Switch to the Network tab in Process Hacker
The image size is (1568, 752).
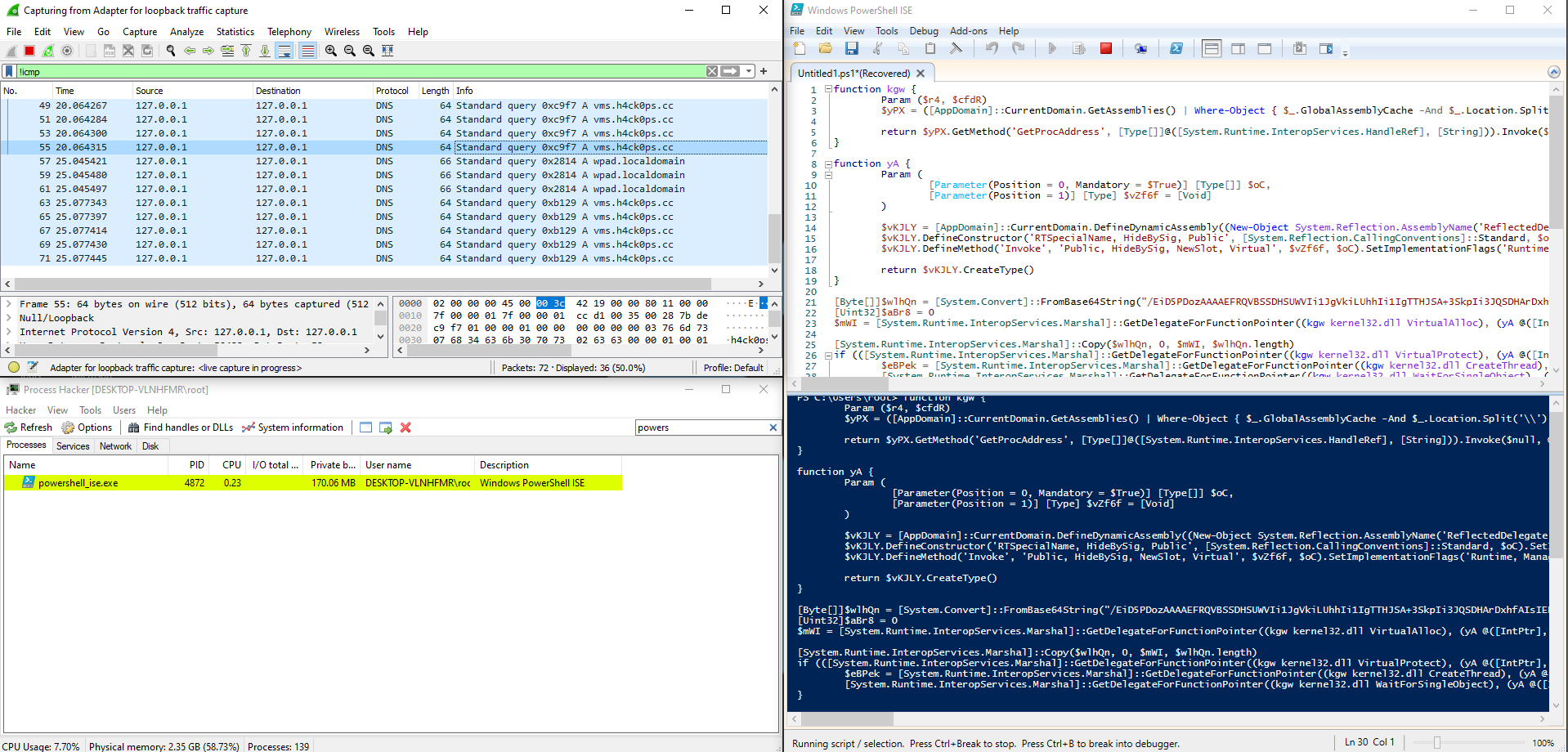click(x=115, y=446)
